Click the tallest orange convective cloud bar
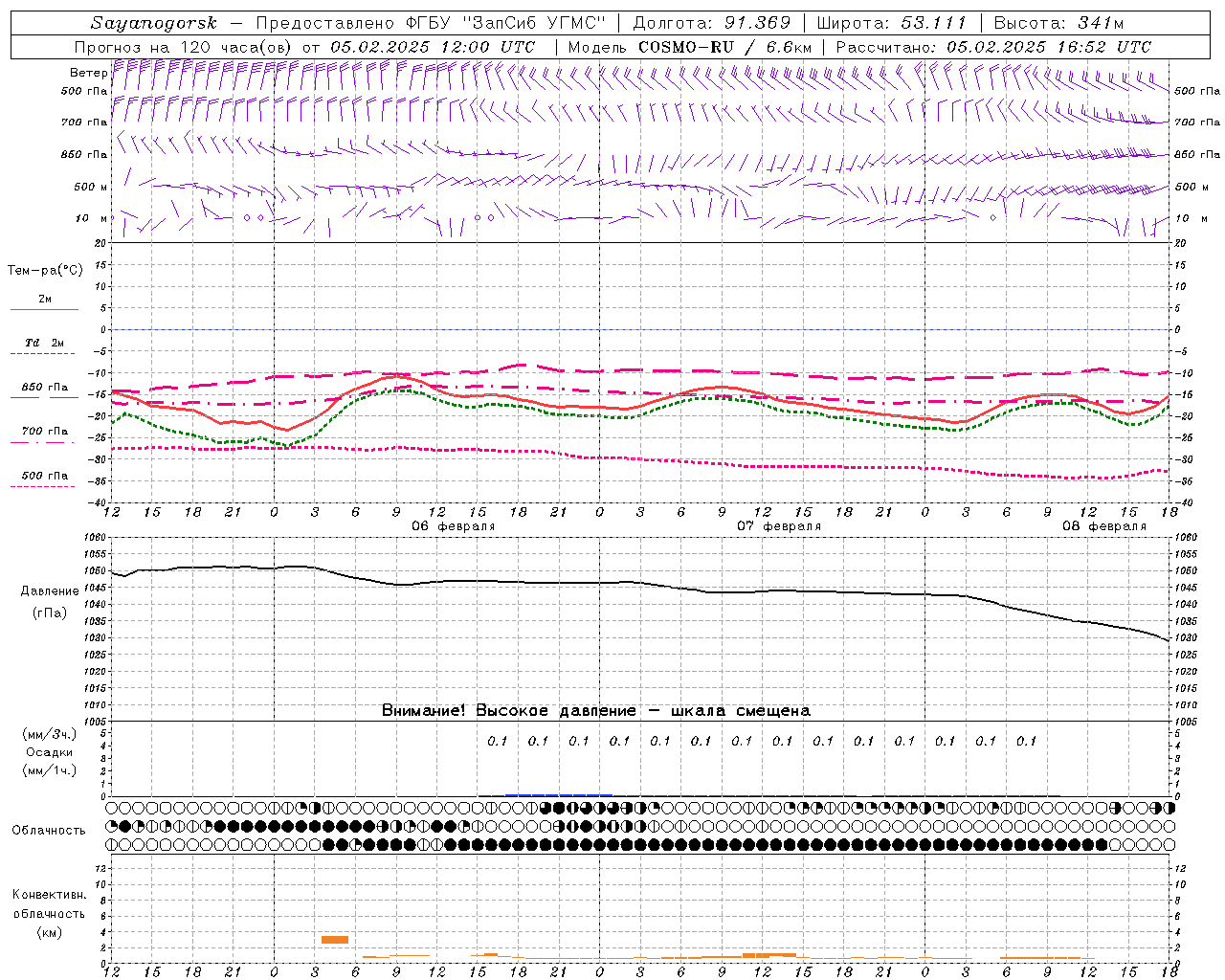This screenshot has height=980, width=1225. click(x=335, y=940)
